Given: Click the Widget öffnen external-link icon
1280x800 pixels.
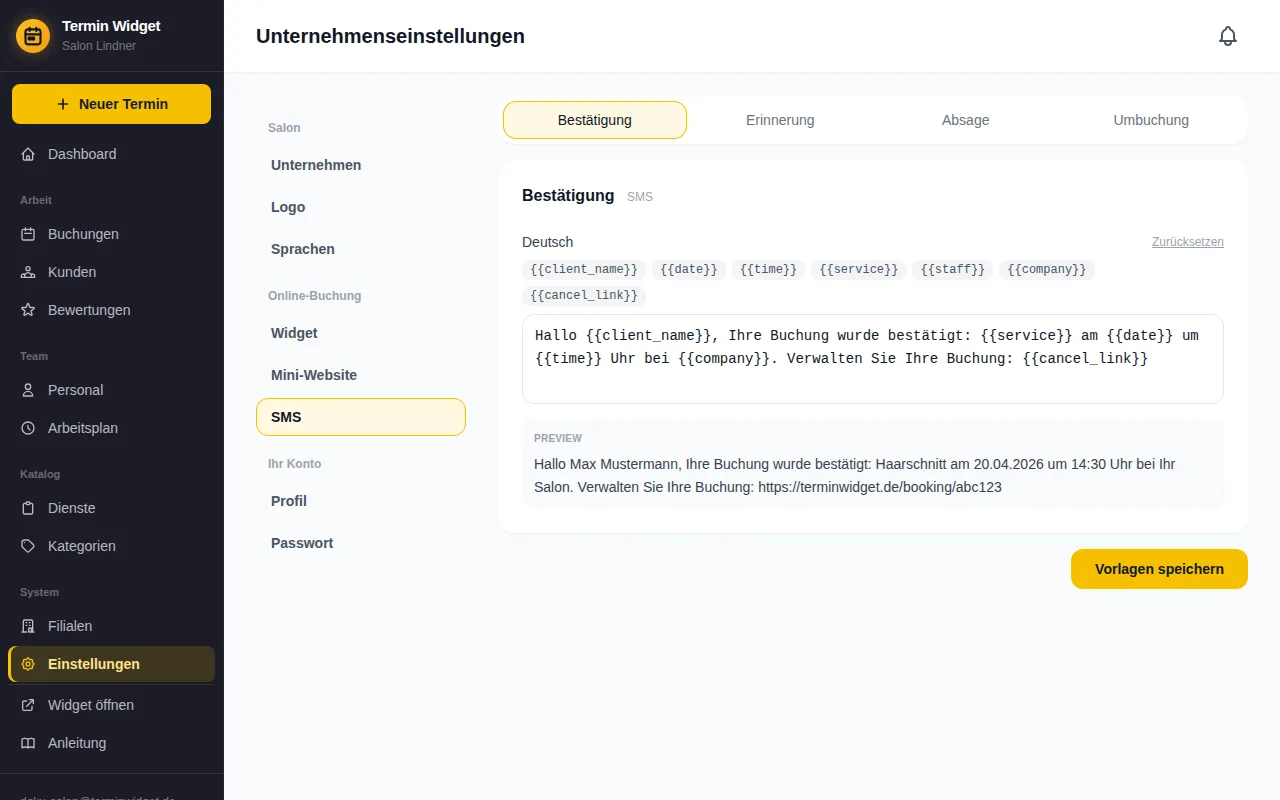Looking at the screenshot, I should [x=28, y=705].
